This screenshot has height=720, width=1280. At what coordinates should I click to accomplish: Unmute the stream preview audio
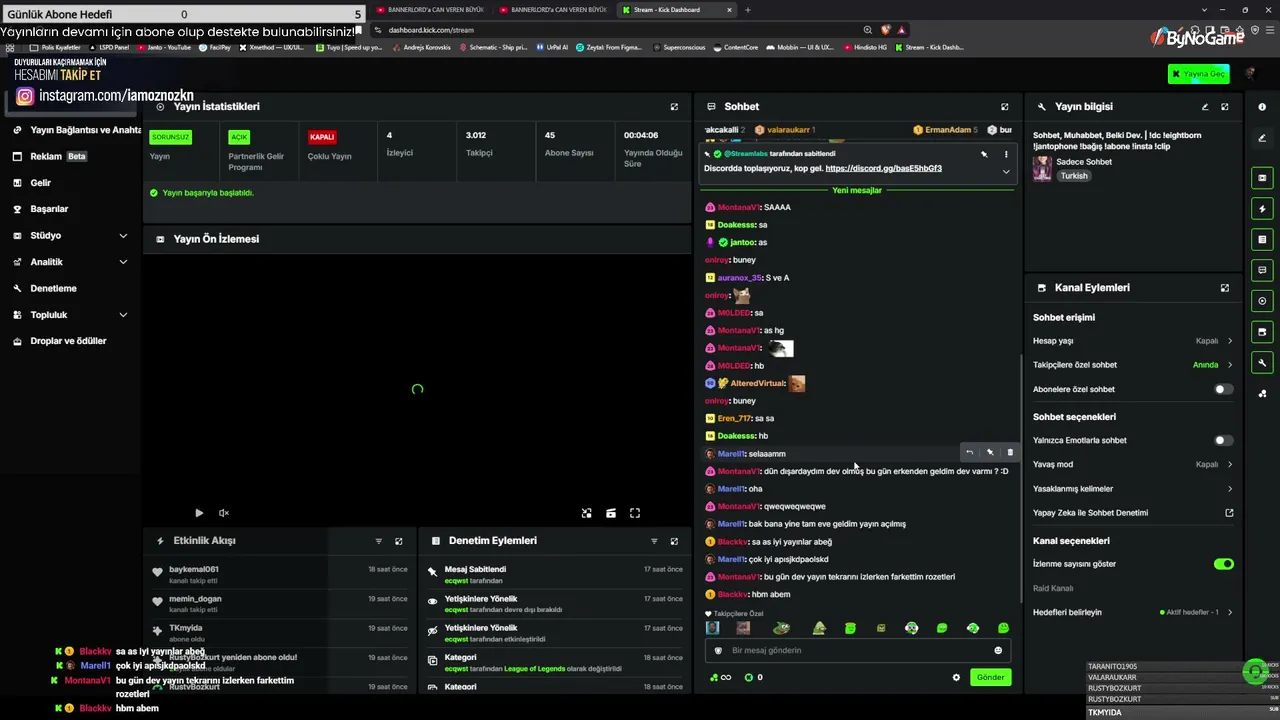(224, 513)
